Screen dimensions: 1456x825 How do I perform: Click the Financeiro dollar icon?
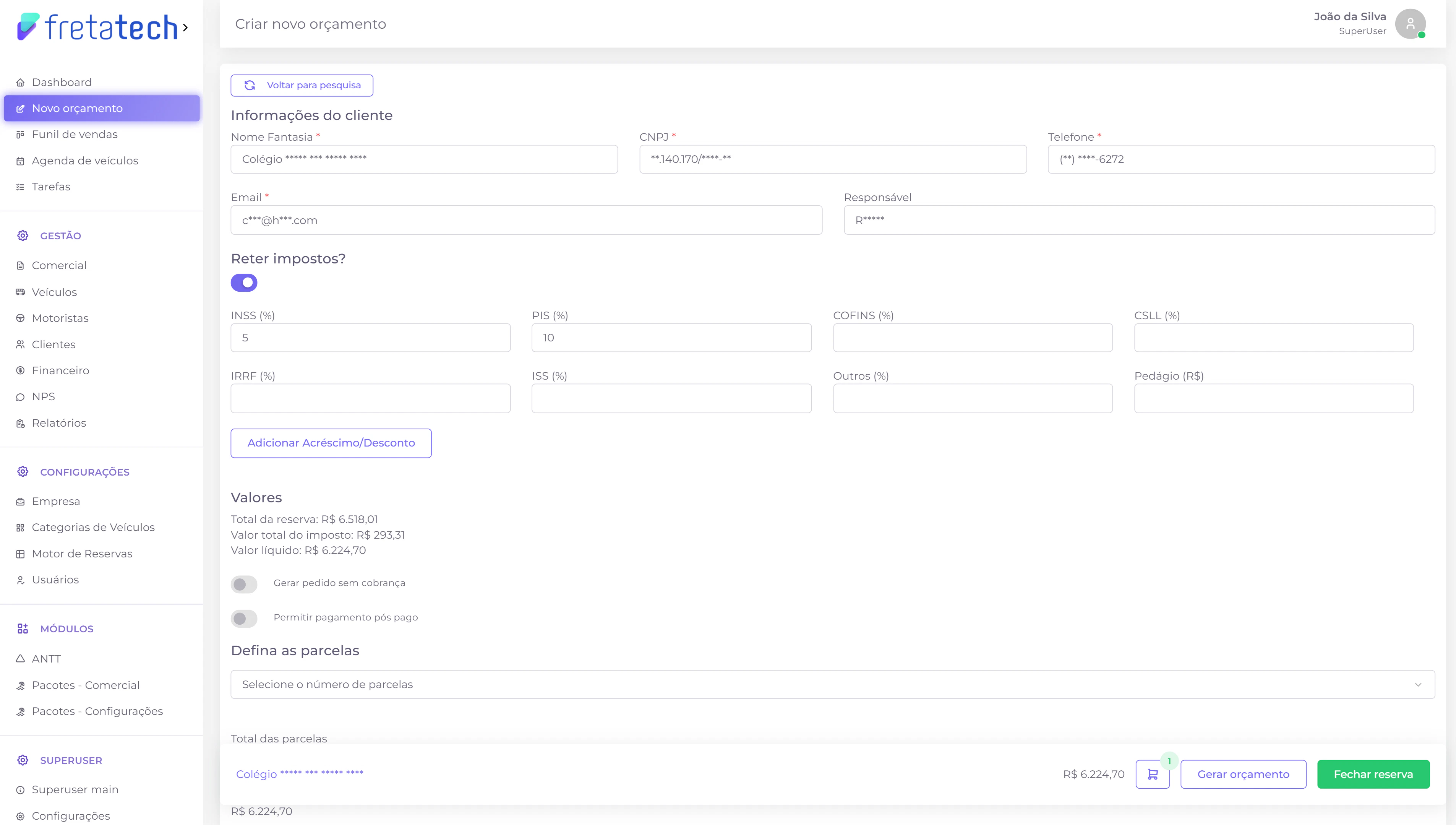click(20, 370)
